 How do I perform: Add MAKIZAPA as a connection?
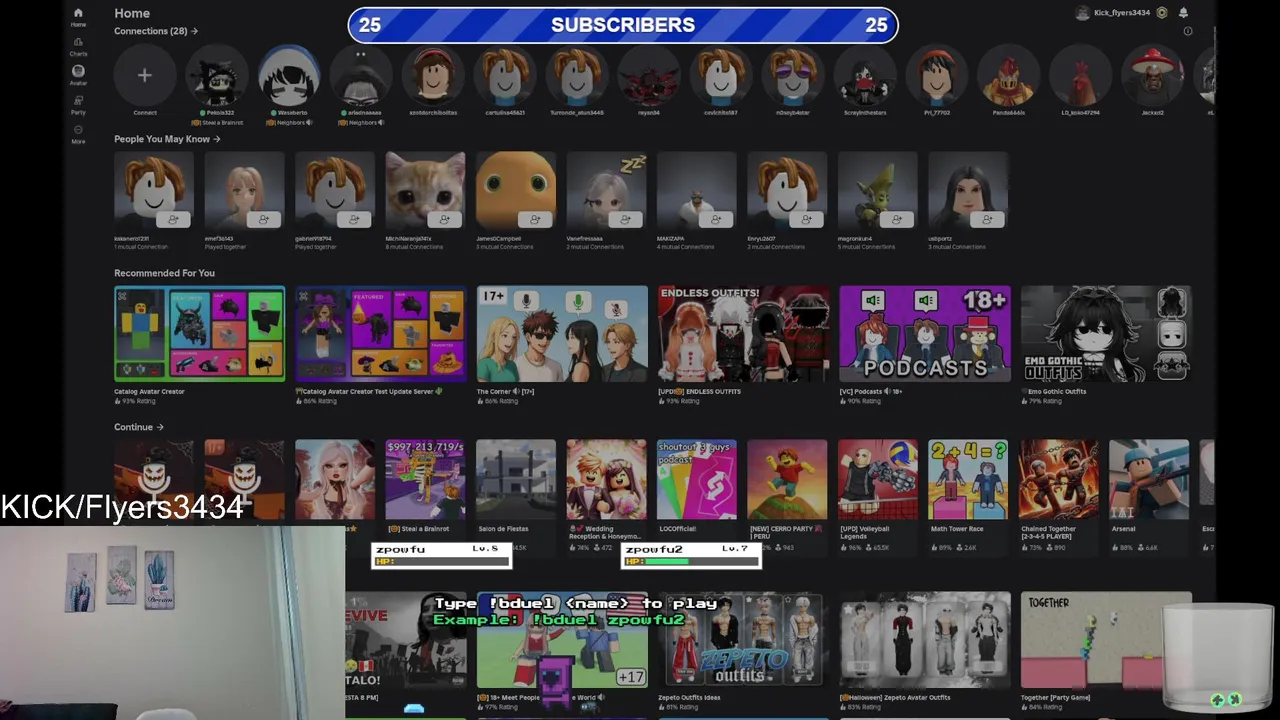[x=715, y=219]
